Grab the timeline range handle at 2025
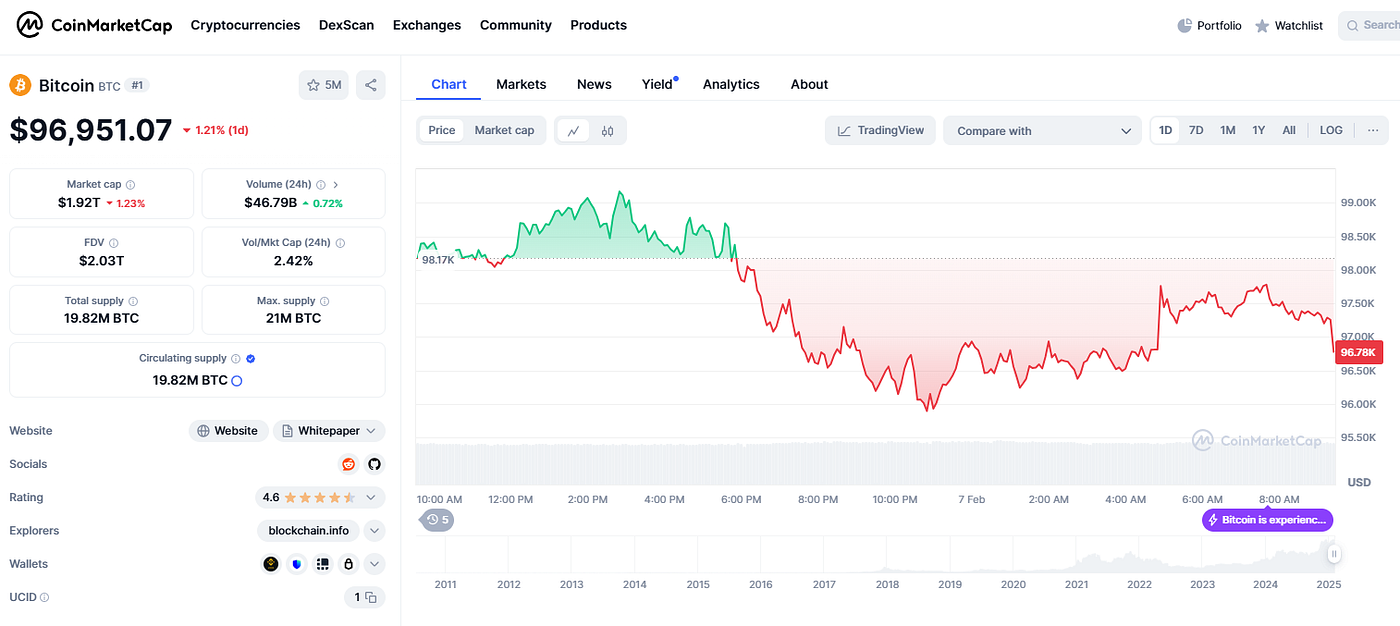Image resolution: width=1400 pixels, height=626 pixels. click(x=1333, y=554)
